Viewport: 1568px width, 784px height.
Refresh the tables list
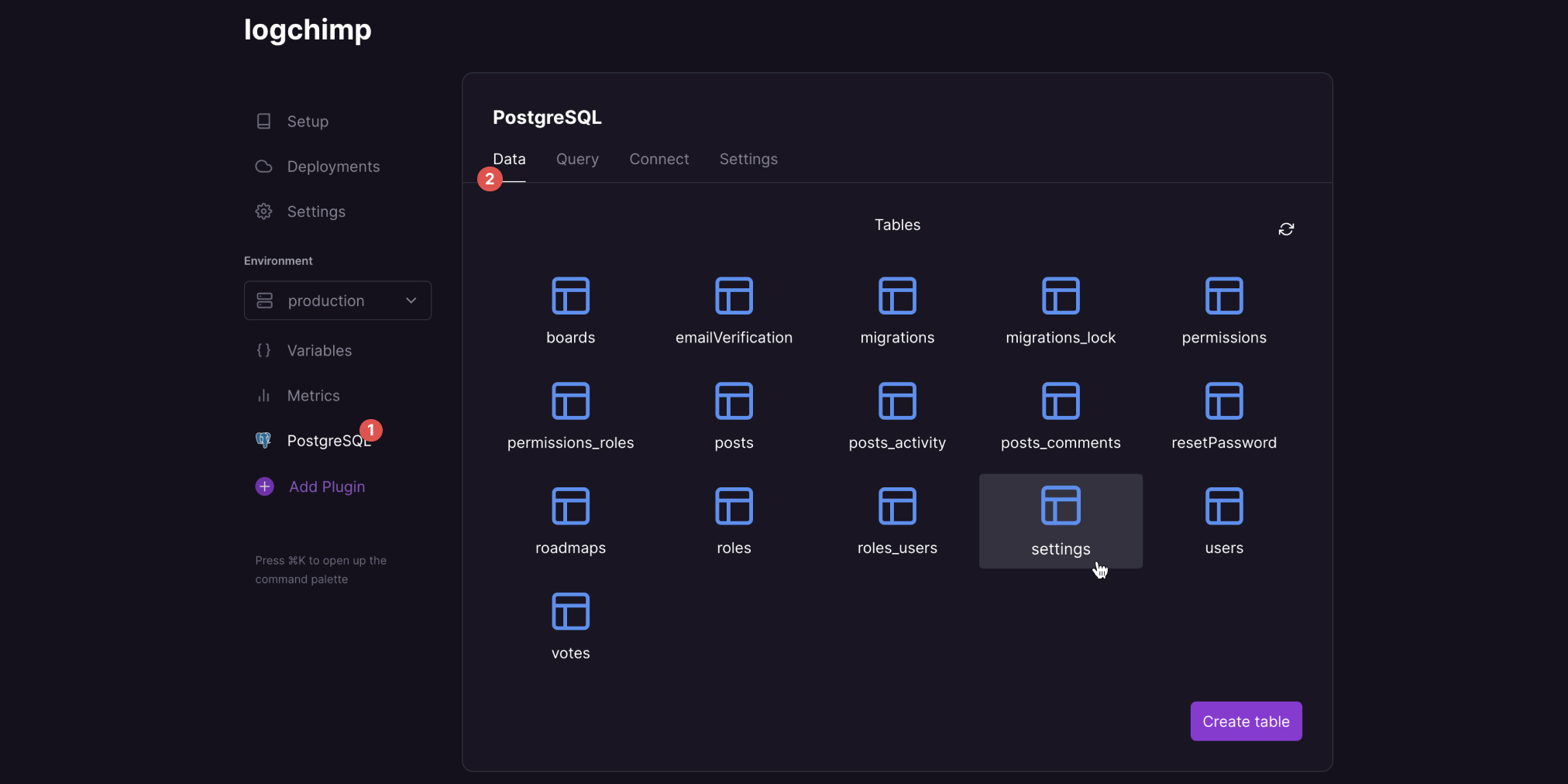click(1286, 229)
